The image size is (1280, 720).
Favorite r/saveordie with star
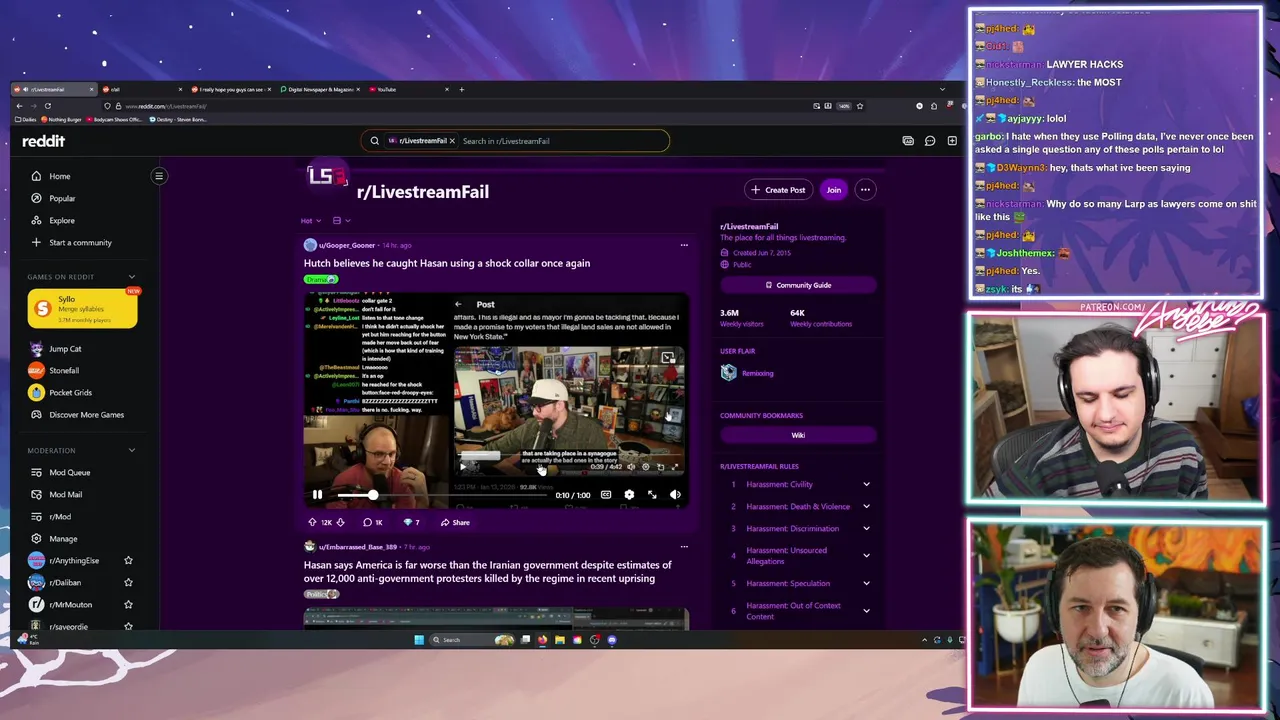(128, 627)
